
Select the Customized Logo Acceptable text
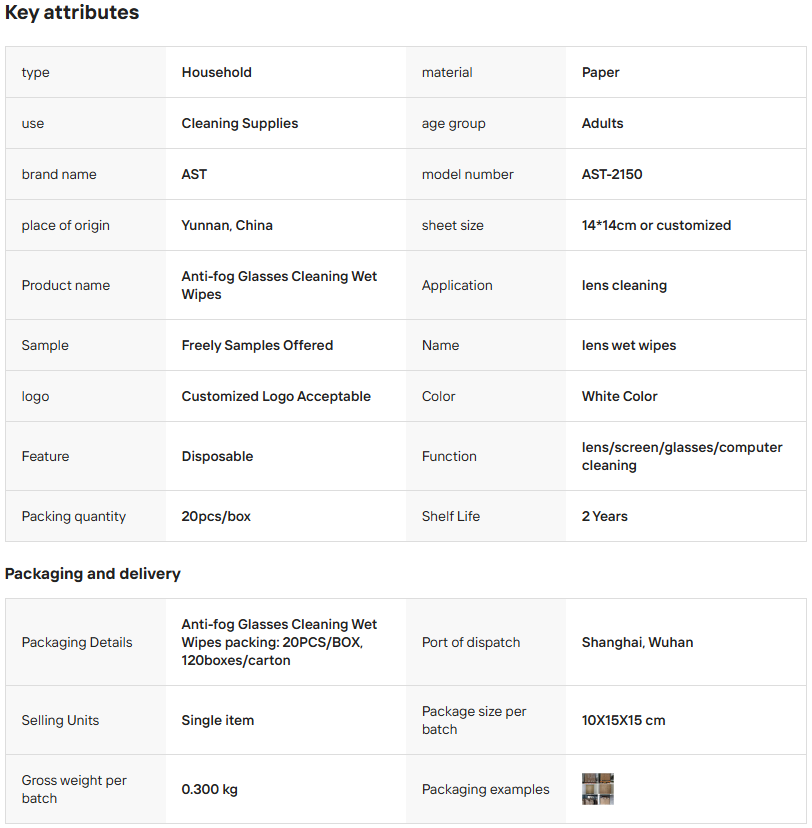pyautogui.click(x=276, y=396)
